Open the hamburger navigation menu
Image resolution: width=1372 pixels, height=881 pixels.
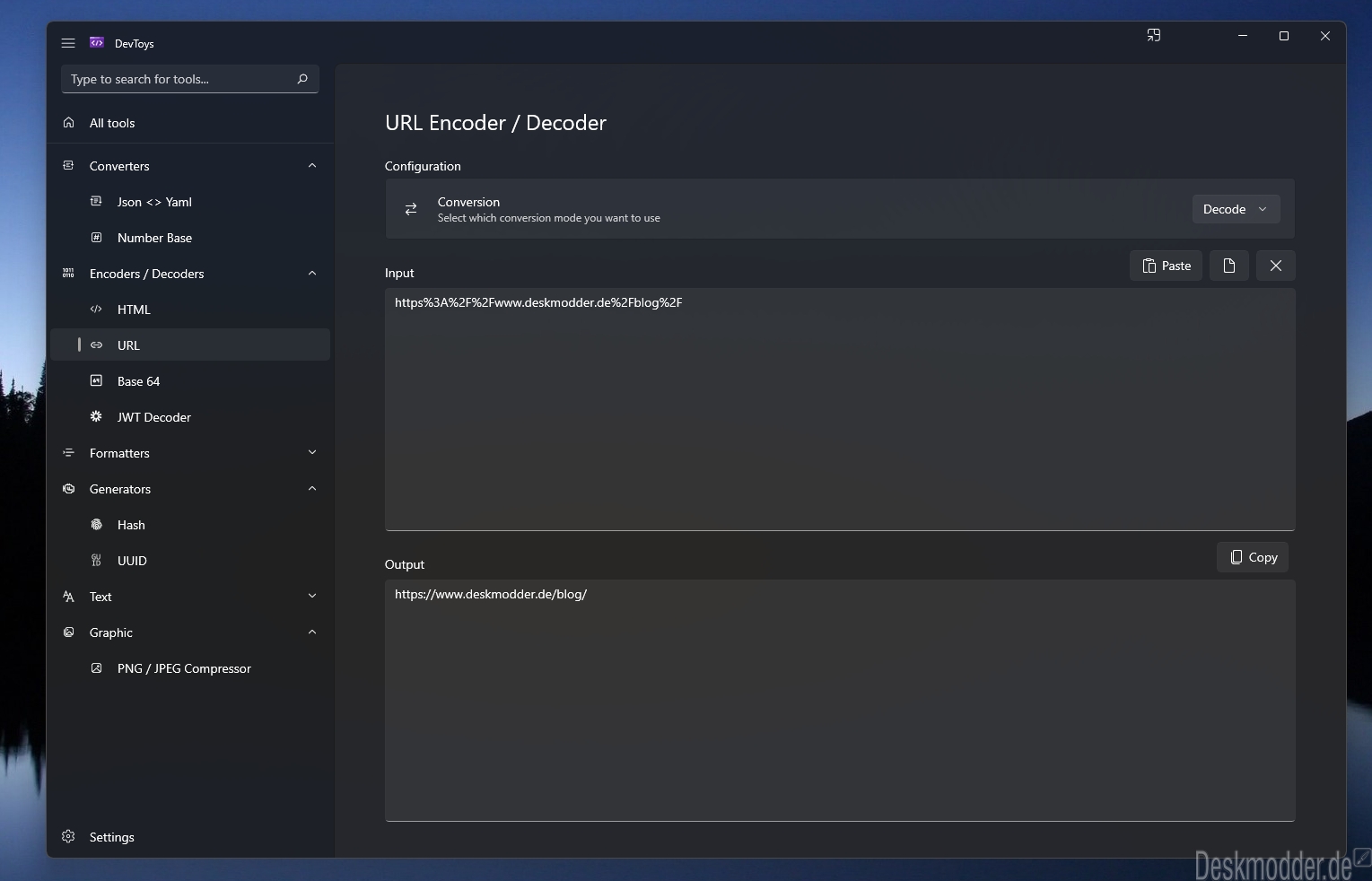click(x=68, y=43)
